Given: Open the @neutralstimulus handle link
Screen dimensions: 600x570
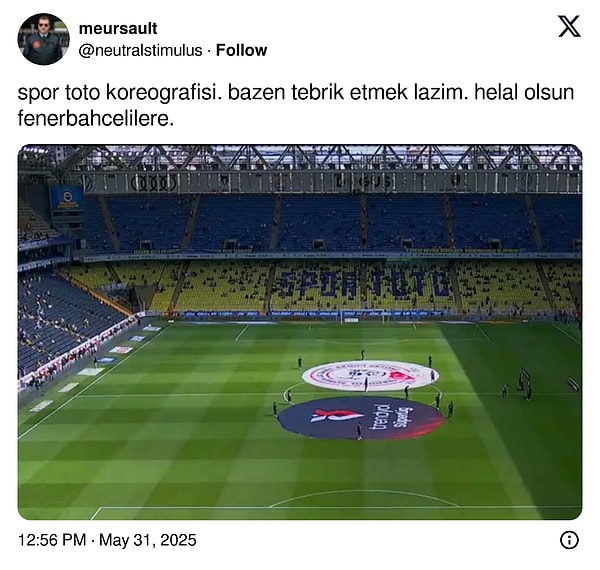Looking at the screenshot, I should pyautogui.click(x=140, y=50).
